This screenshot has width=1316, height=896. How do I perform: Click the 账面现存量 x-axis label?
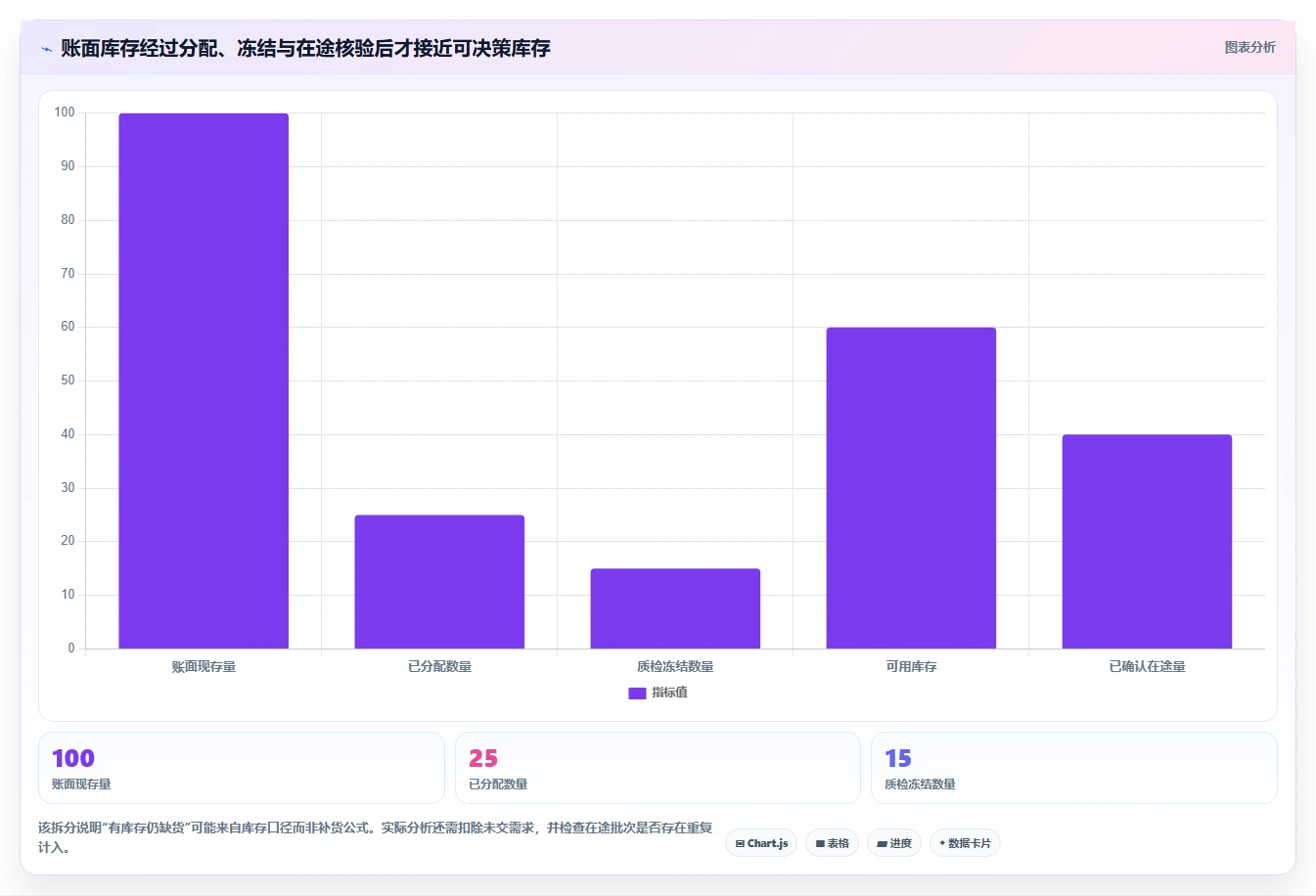(x=204, y=666)
